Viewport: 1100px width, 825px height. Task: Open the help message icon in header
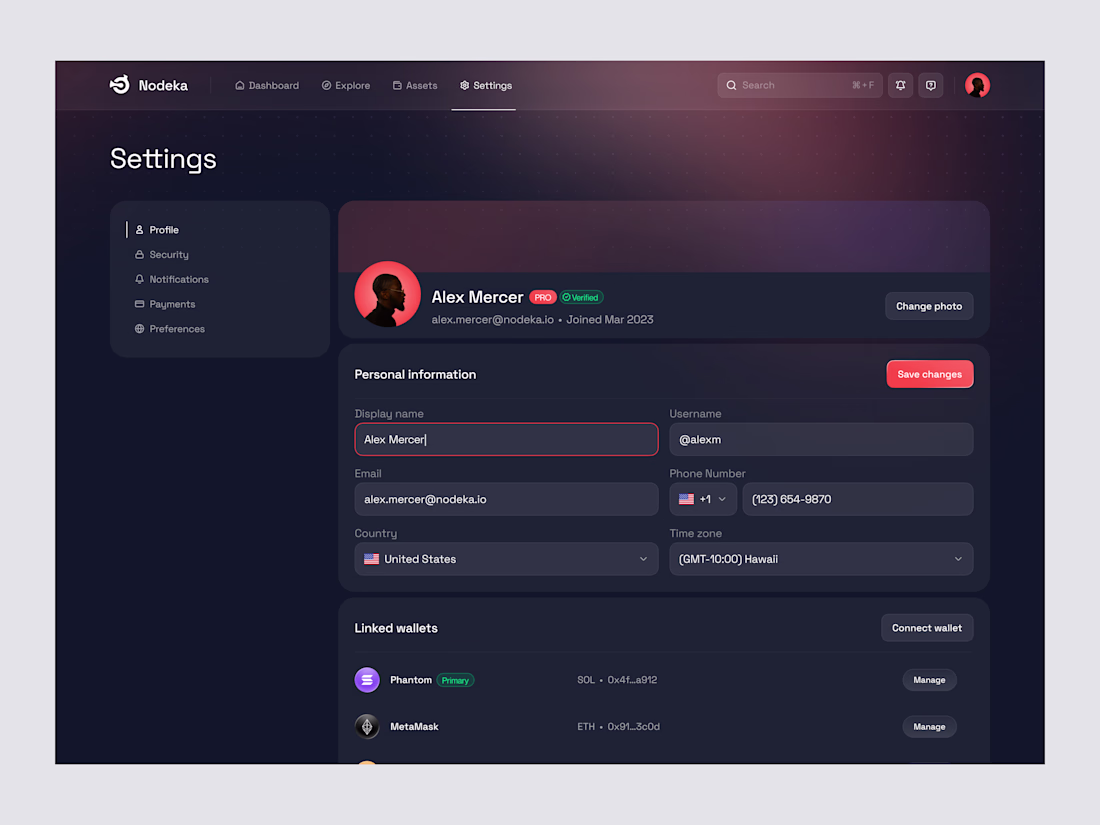931,86
